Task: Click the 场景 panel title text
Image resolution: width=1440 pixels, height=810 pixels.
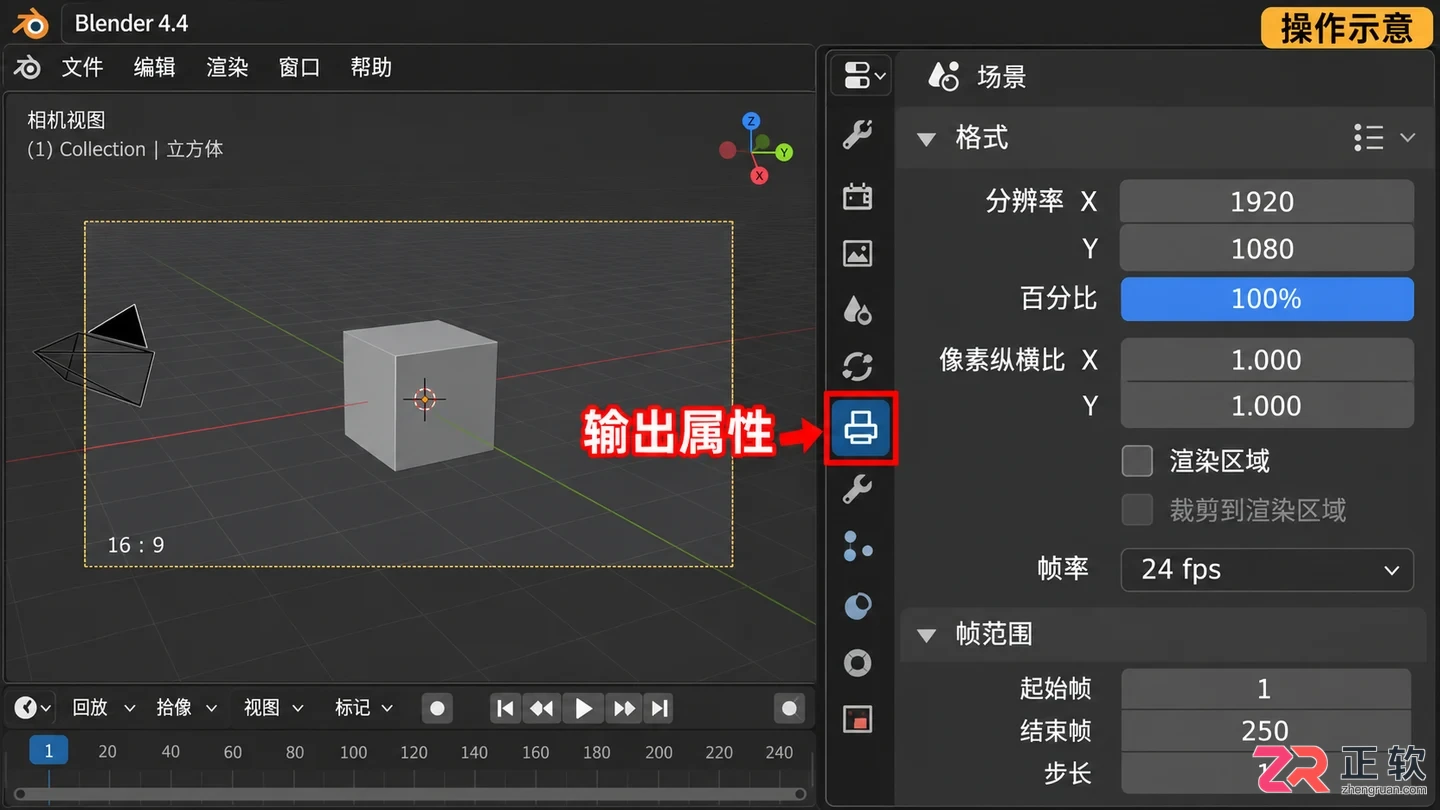Action: pyautogui.click(x=1002, y=77)
